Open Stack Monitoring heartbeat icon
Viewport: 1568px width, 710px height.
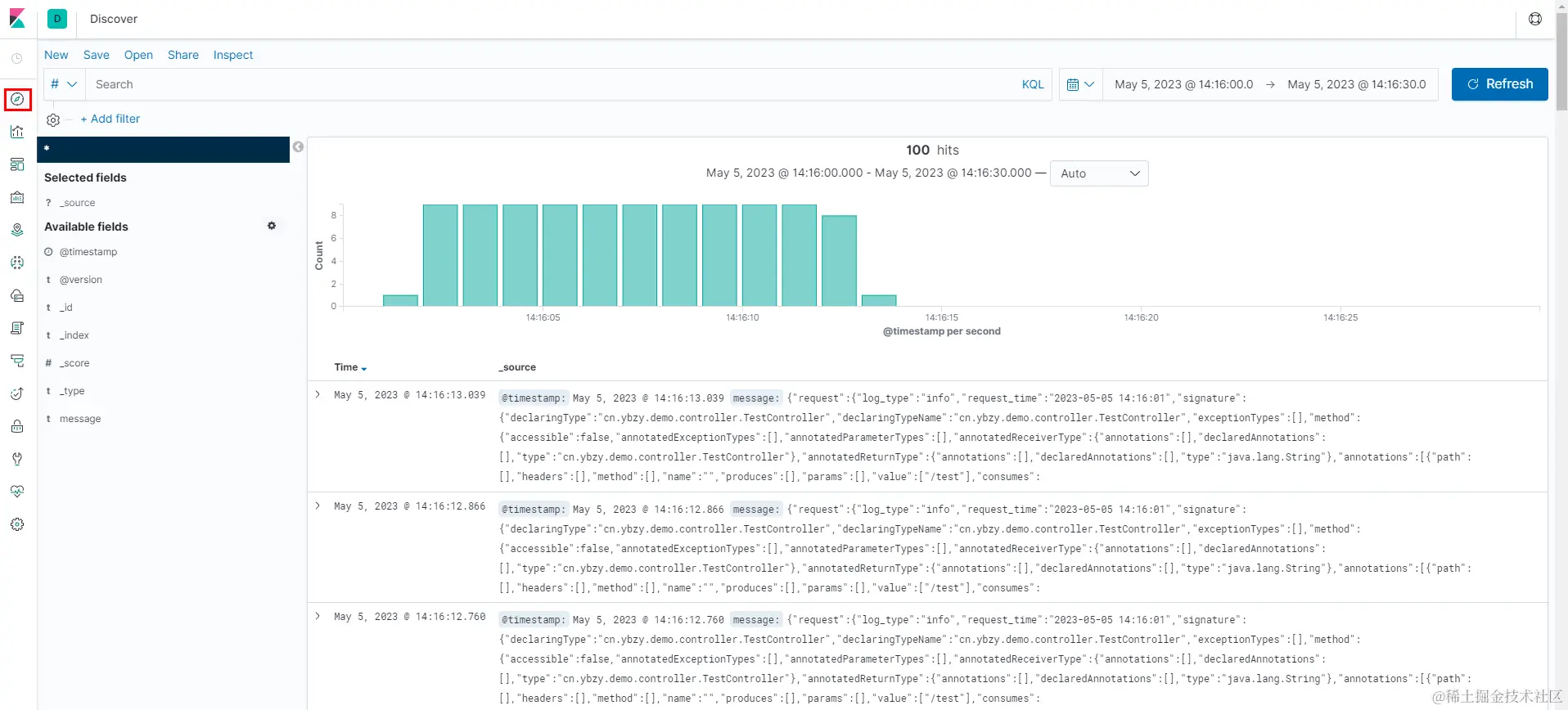click(17, 492)
